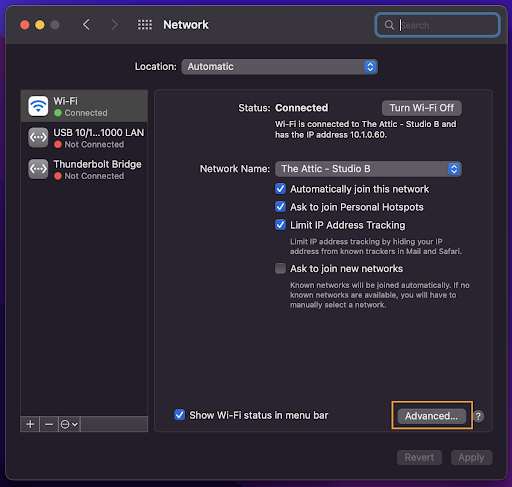The height and width of the screenshot is (487, 512).
Task: Uncheck Limit IP Address Tracking
Action: [x=280, y=225]
